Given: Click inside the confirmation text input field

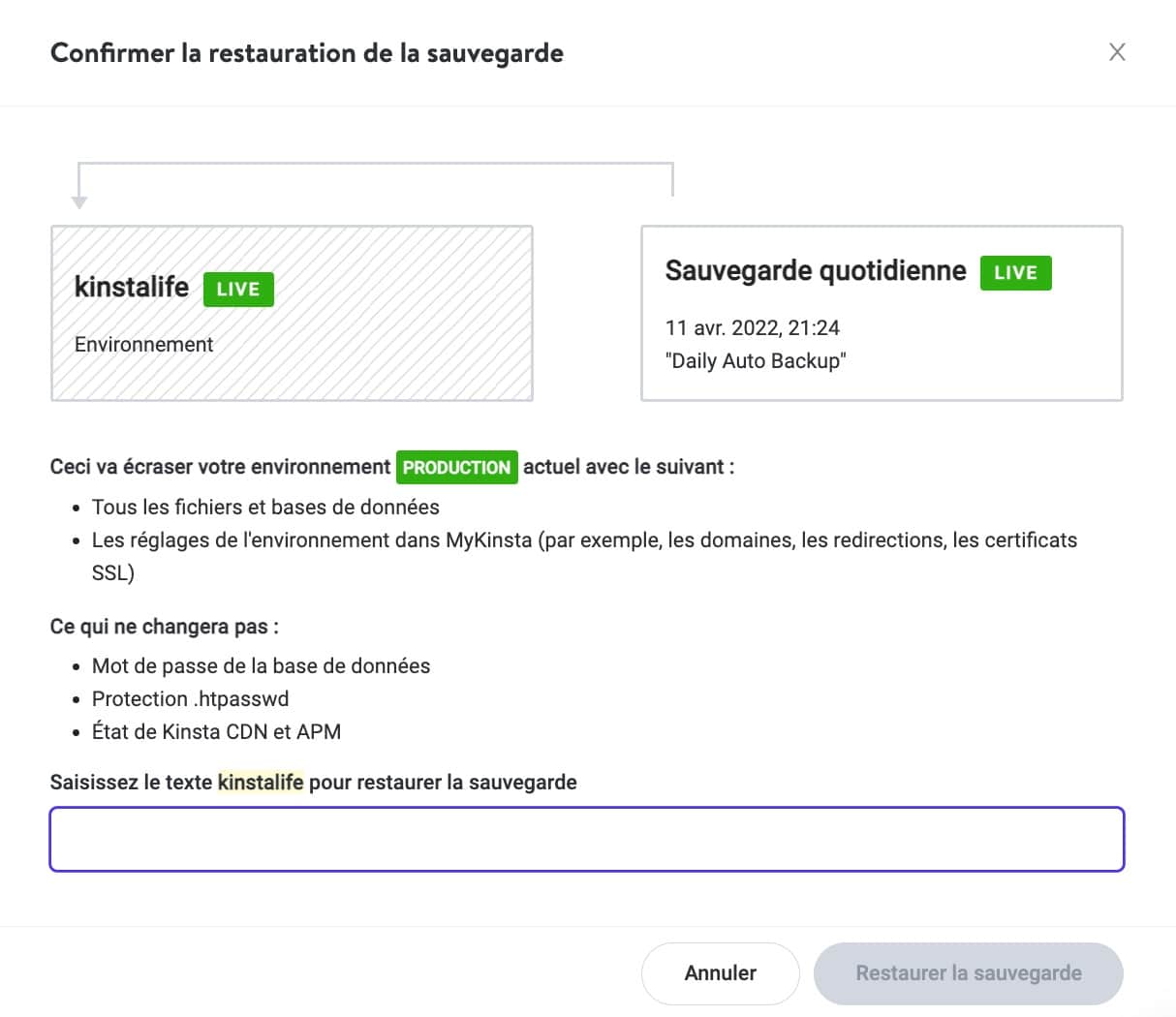Looking at the screenshot, I should [x=586, y=839].
